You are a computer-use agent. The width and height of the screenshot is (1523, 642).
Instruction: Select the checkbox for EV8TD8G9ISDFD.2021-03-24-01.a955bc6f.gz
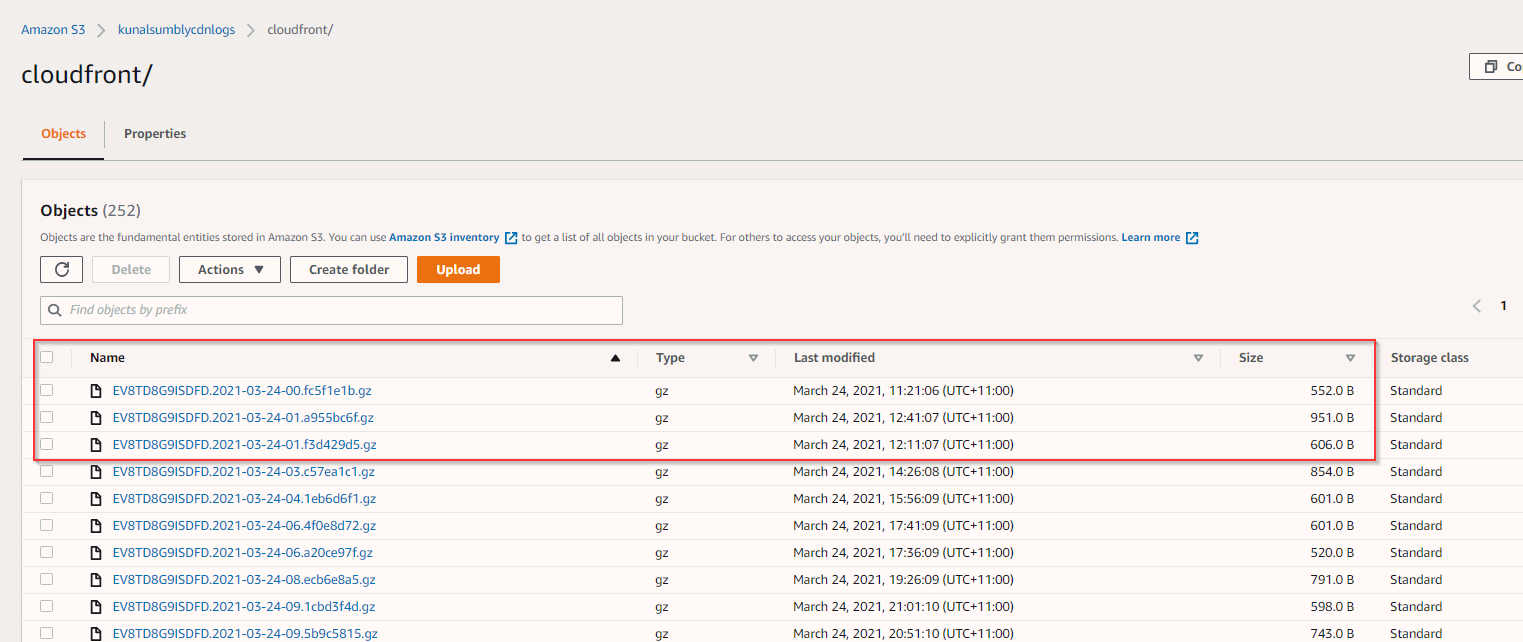pos(46,417)
